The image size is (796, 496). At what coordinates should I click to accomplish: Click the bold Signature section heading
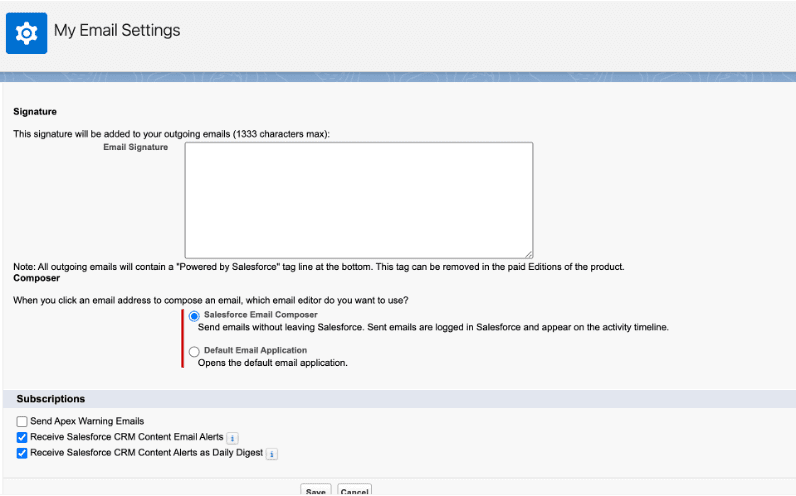(35, 111)
